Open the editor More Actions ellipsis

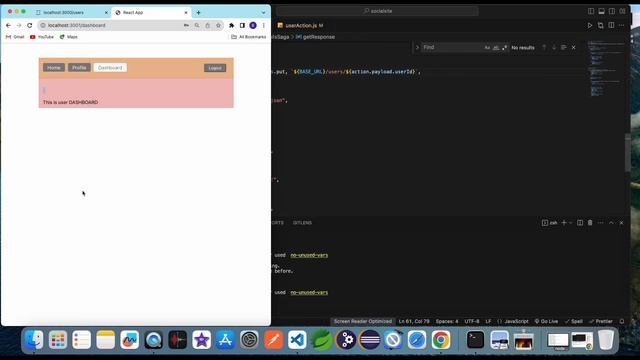622,25
